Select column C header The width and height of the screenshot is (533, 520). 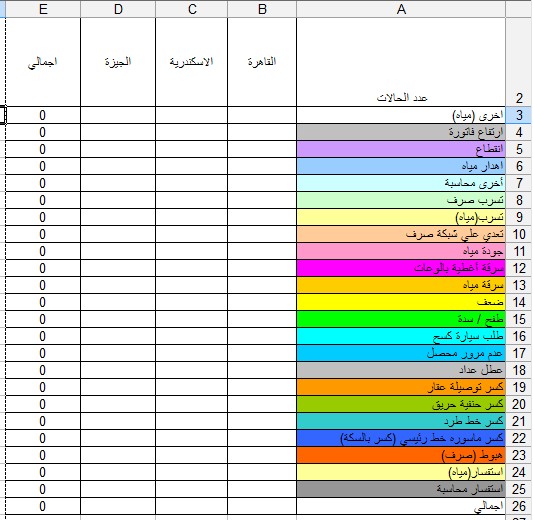[191, 9]
